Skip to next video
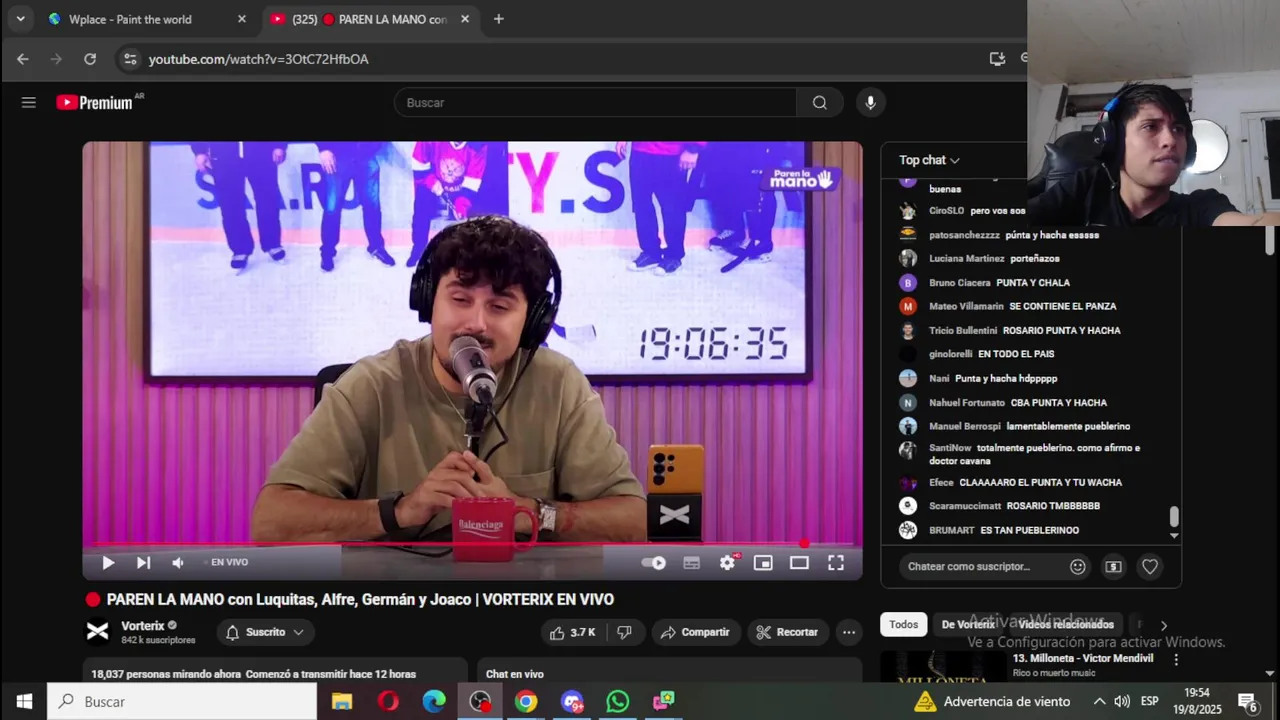1280x720 pixels. (143, 563)
